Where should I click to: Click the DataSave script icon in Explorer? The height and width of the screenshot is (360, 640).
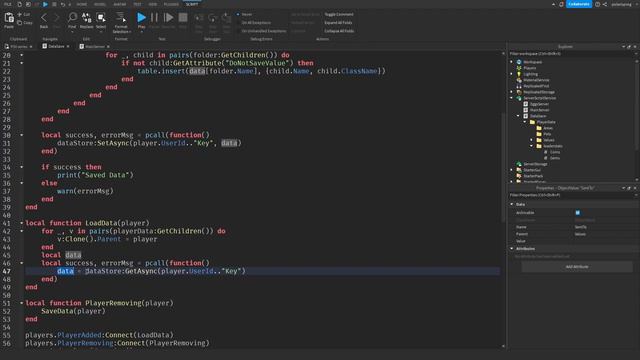point(526,116)
